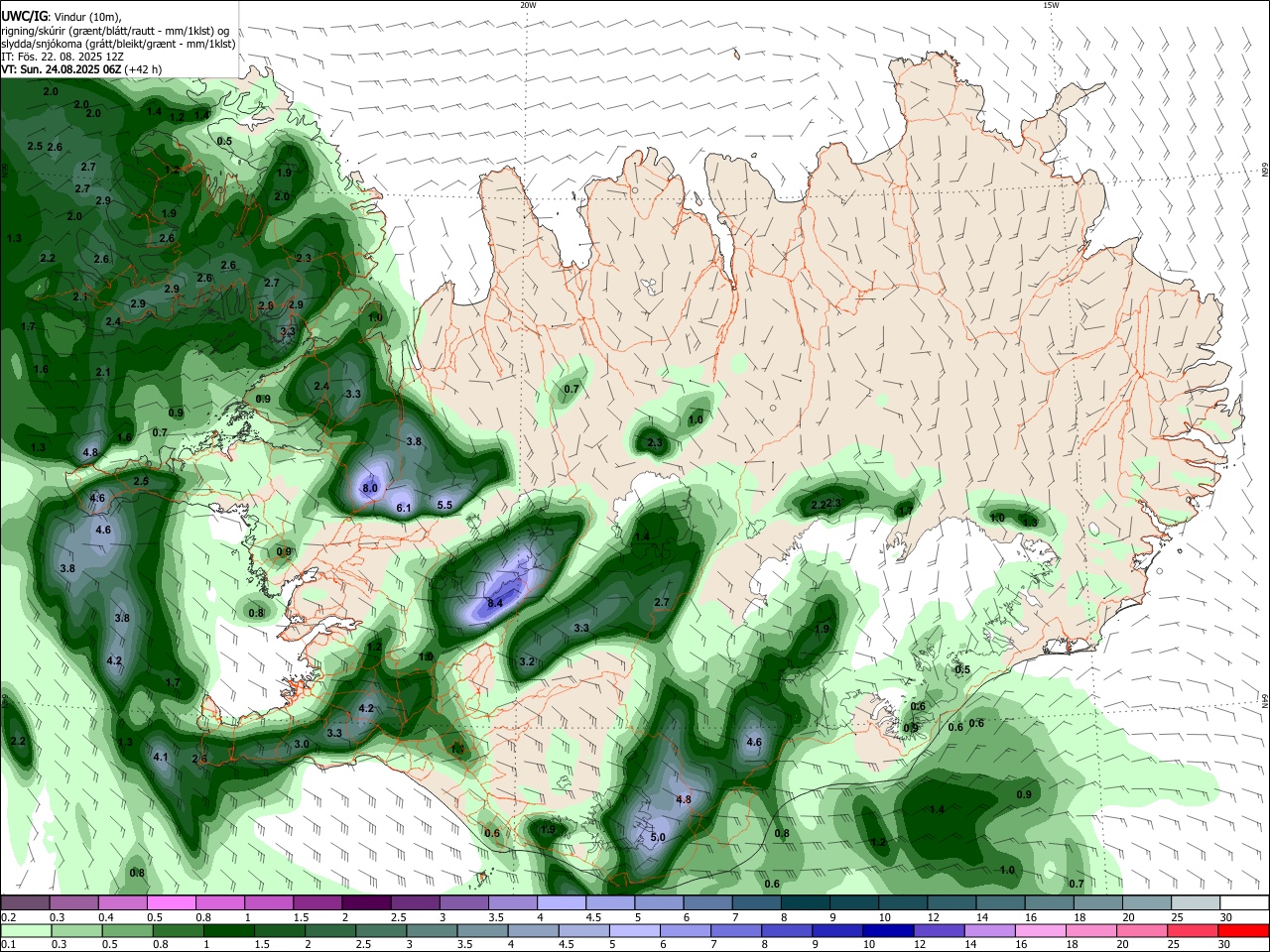
Task: Click the 3.2 precipitation value on the map
Action: tap(527, 661)
